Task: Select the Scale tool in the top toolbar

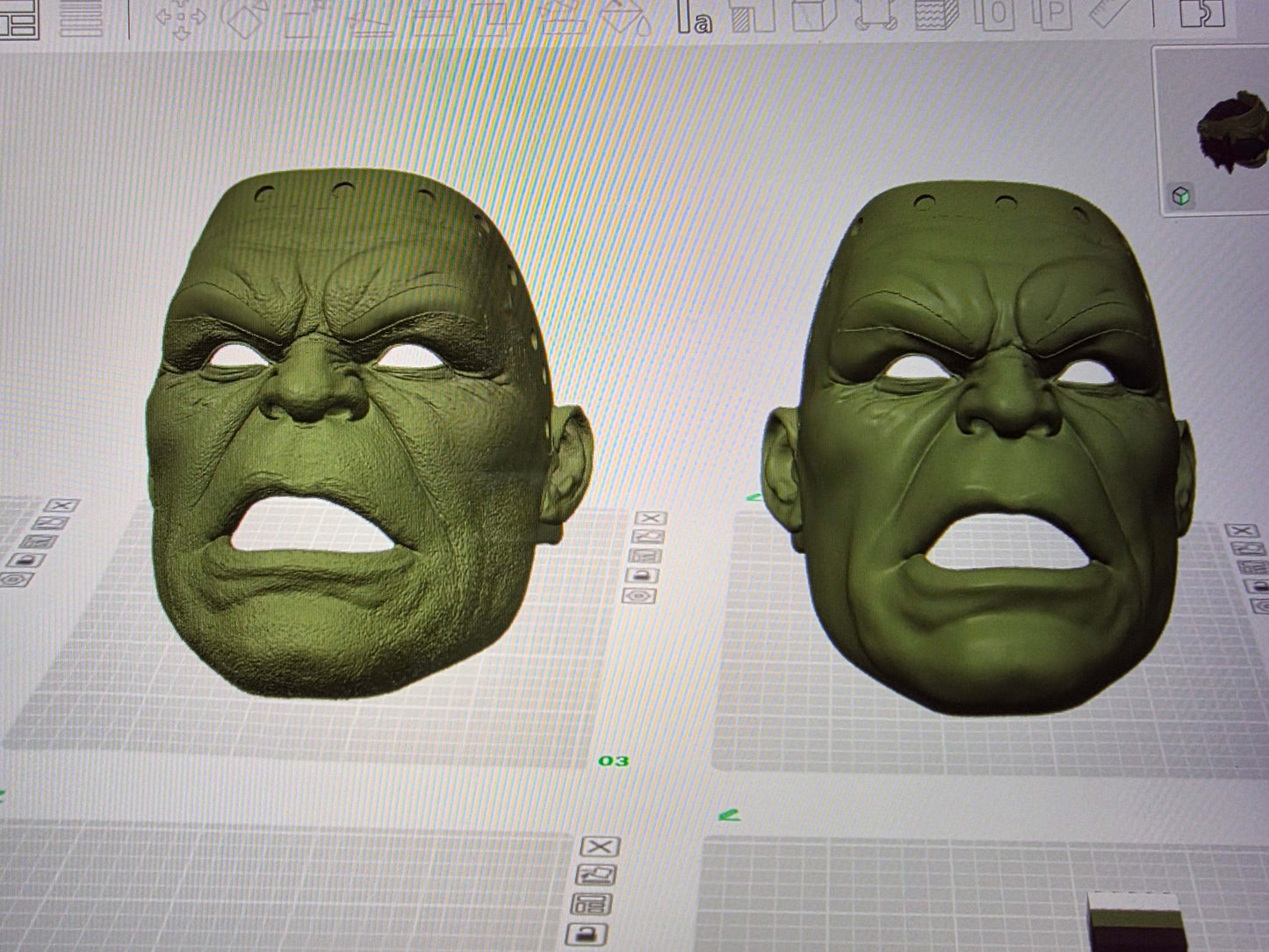Action: coord(305,17)
